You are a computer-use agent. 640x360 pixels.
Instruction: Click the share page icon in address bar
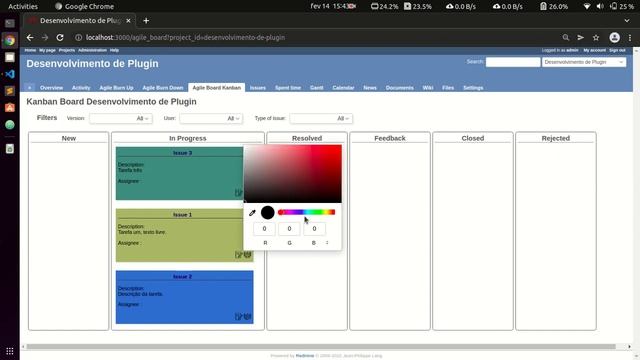pos(581,38)
